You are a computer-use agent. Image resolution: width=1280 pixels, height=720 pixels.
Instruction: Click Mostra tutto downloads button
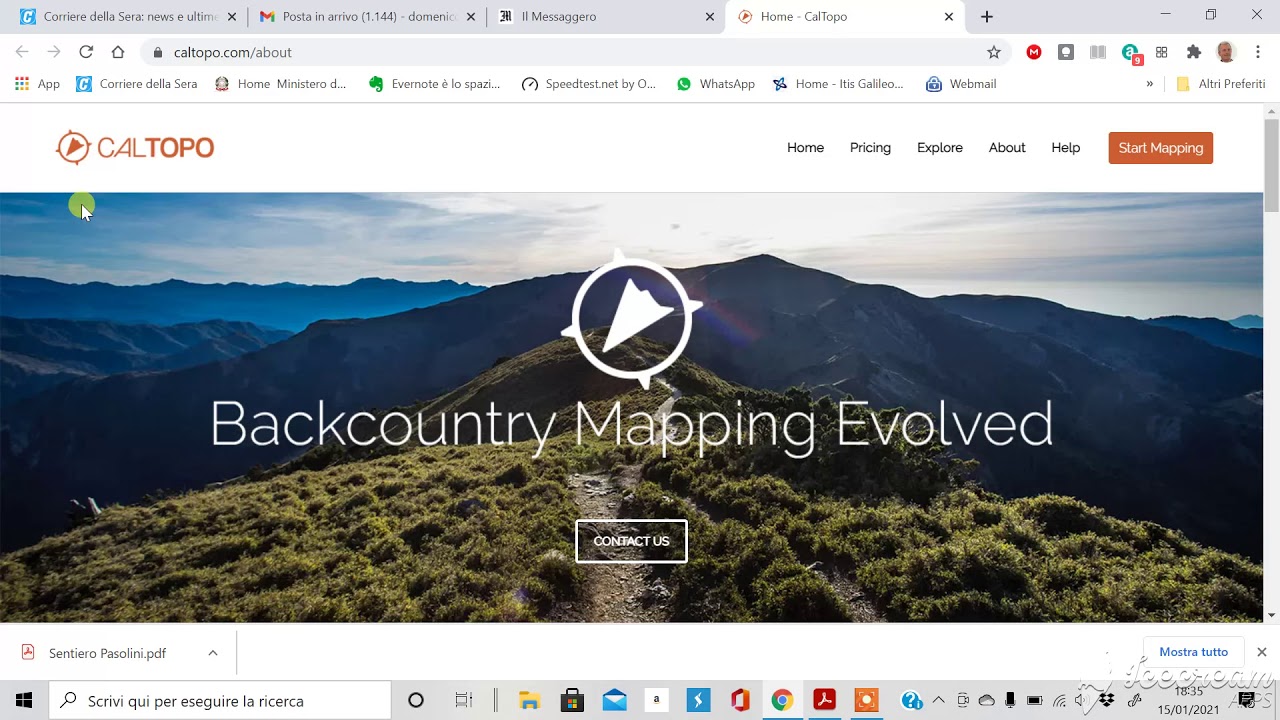click(x=1193, y=652)
